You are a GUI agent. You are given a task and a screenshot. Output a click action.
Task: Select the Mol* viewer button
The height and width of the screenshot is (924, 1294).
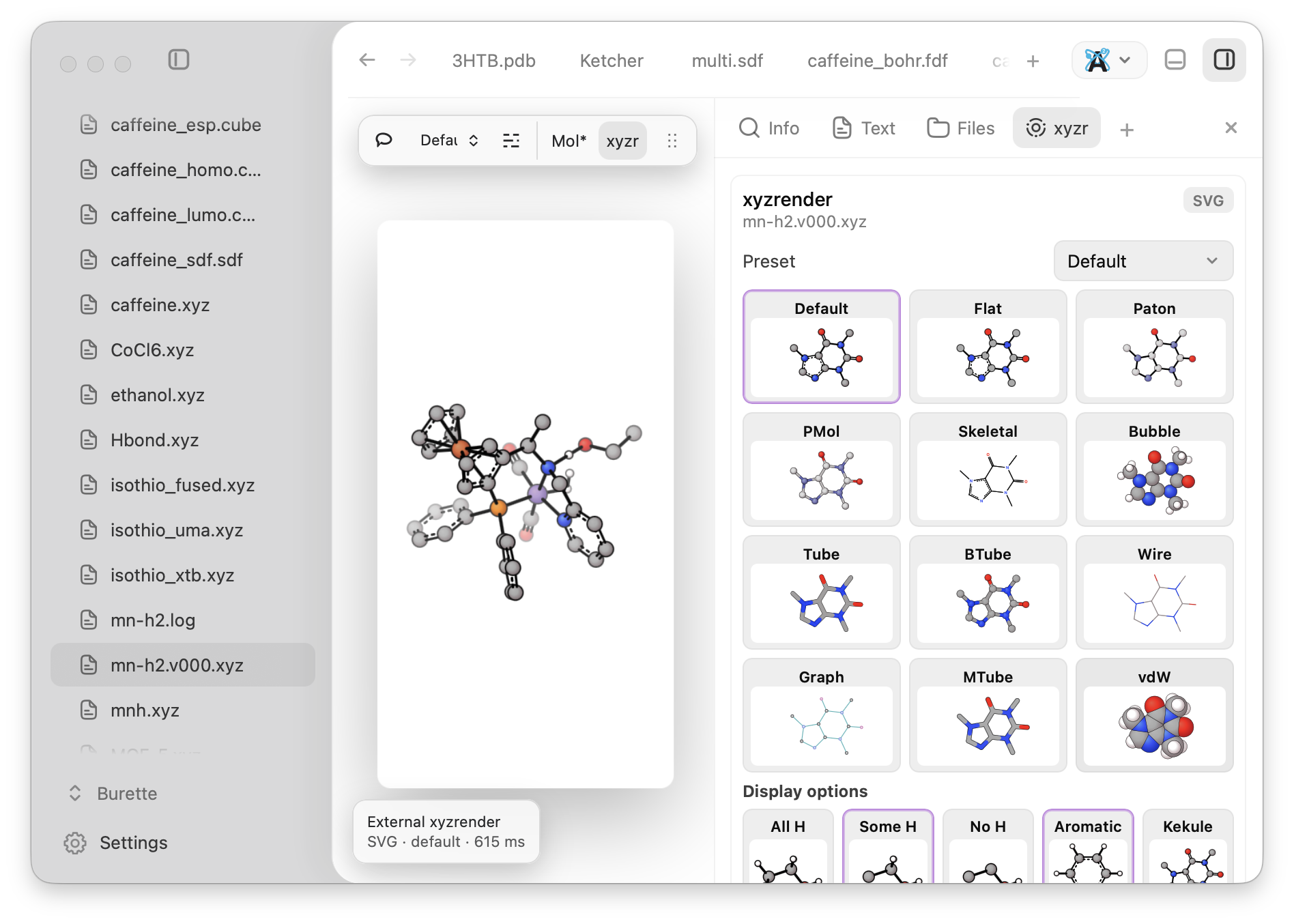(569, 141)
